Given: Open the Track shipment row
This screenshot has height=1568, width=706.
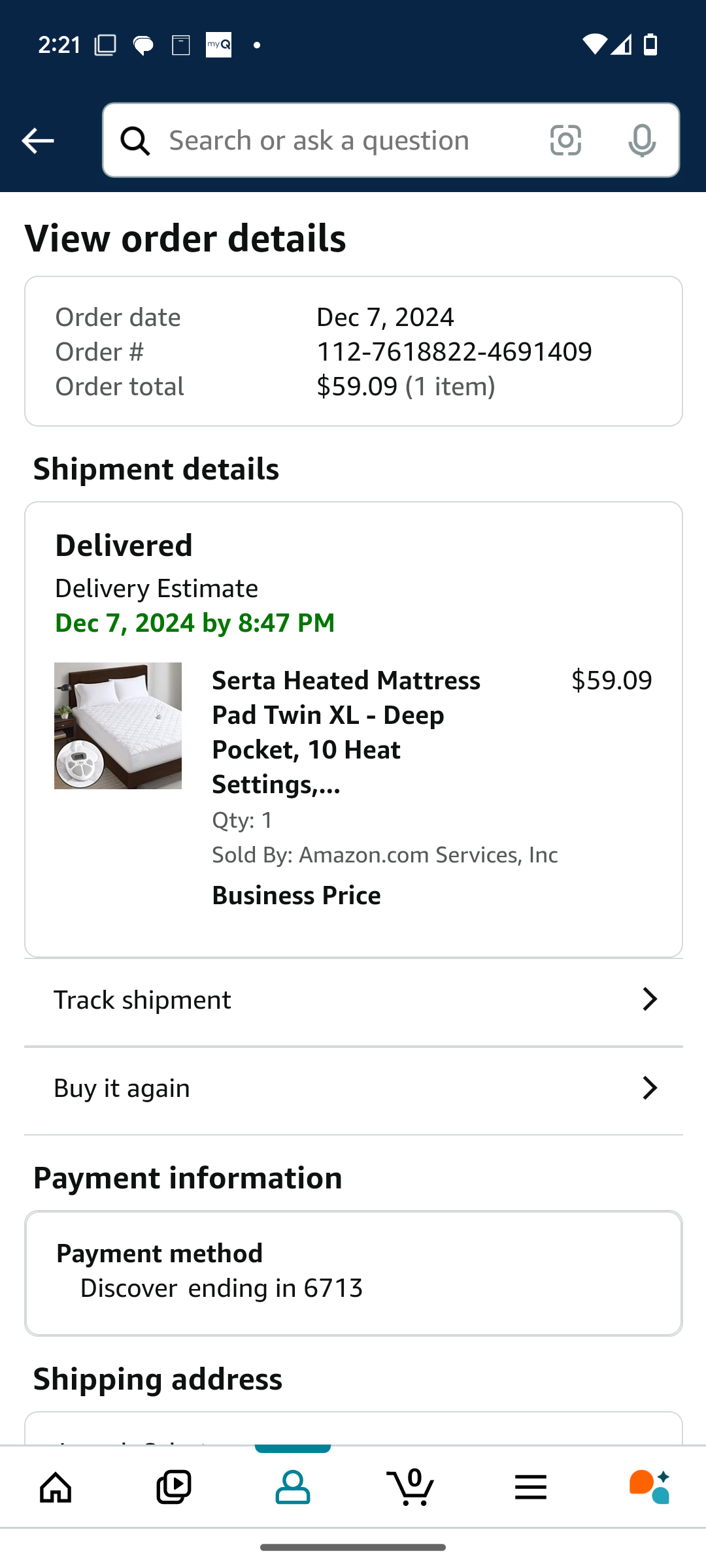Looking at the screenshot, I should coord(354,1000).
